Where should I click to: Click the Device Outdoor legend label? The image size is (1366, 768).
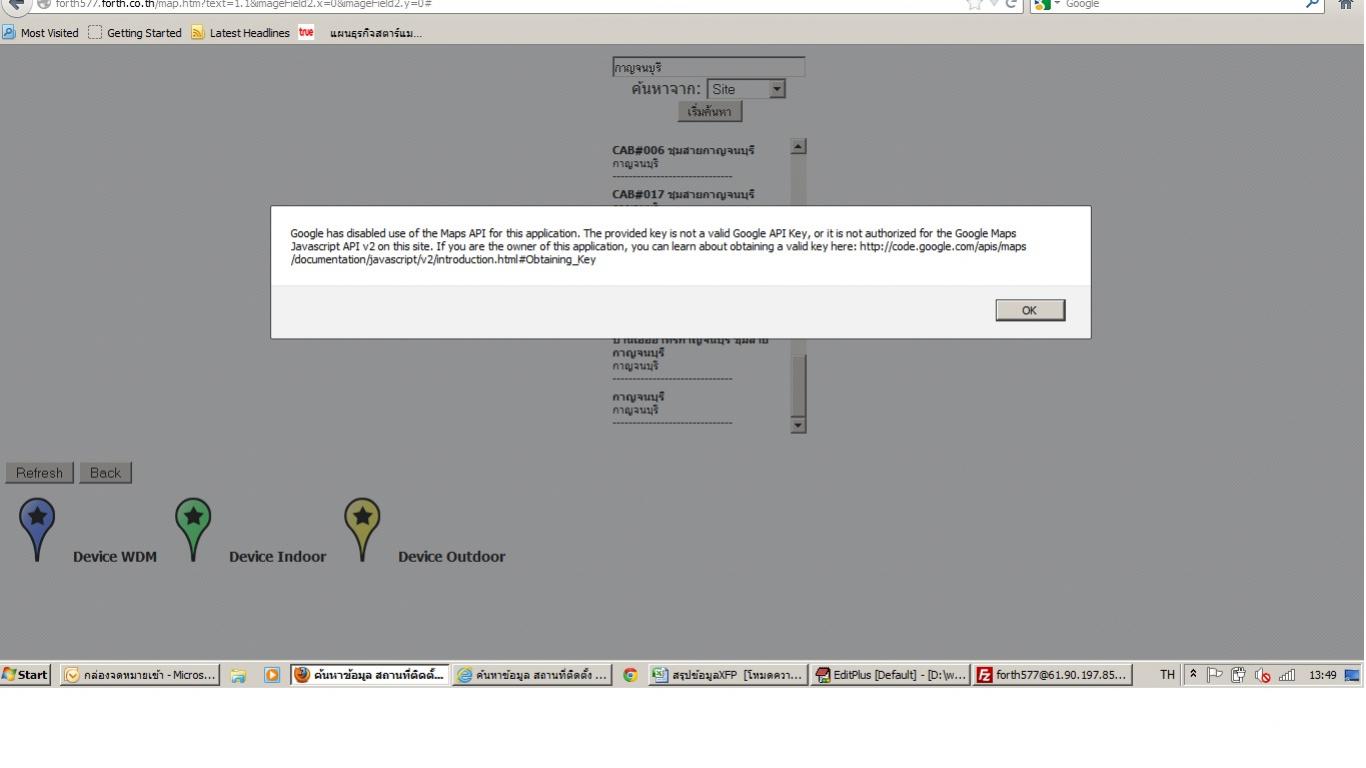coord(451,557)
